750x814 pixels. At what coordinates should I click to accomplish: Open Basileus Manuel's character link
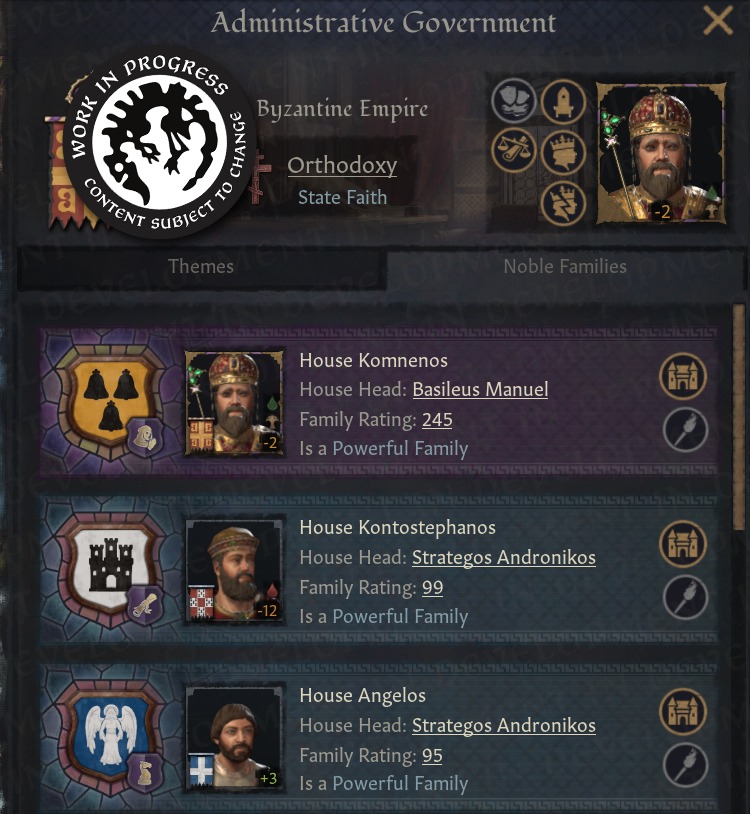click(x=481, y=389)
